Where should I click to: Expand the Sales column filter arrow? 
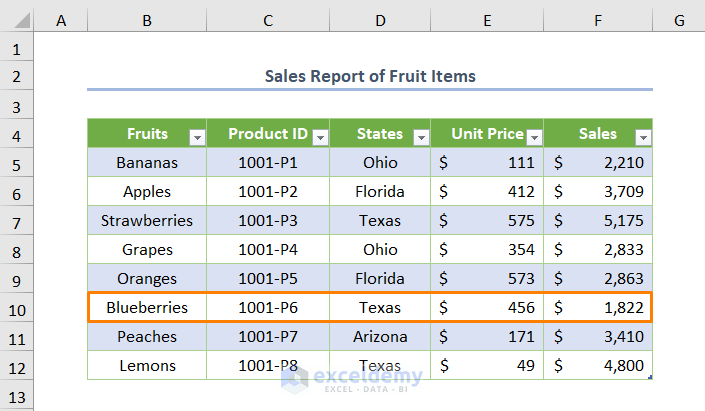643,137
